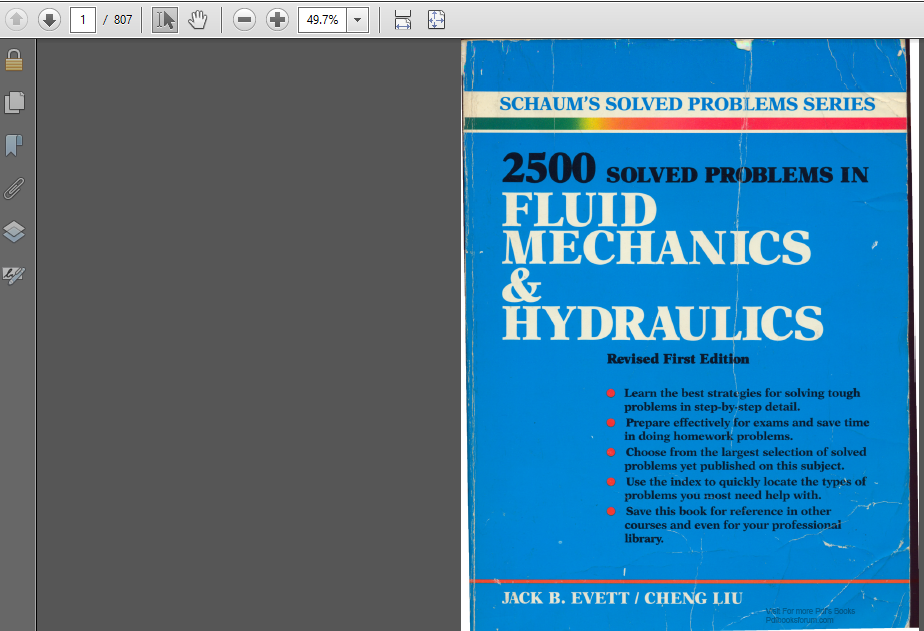Open the Bookmarks panel
The height and width of the screenshot is (631, 924).
tap(14, 146)
